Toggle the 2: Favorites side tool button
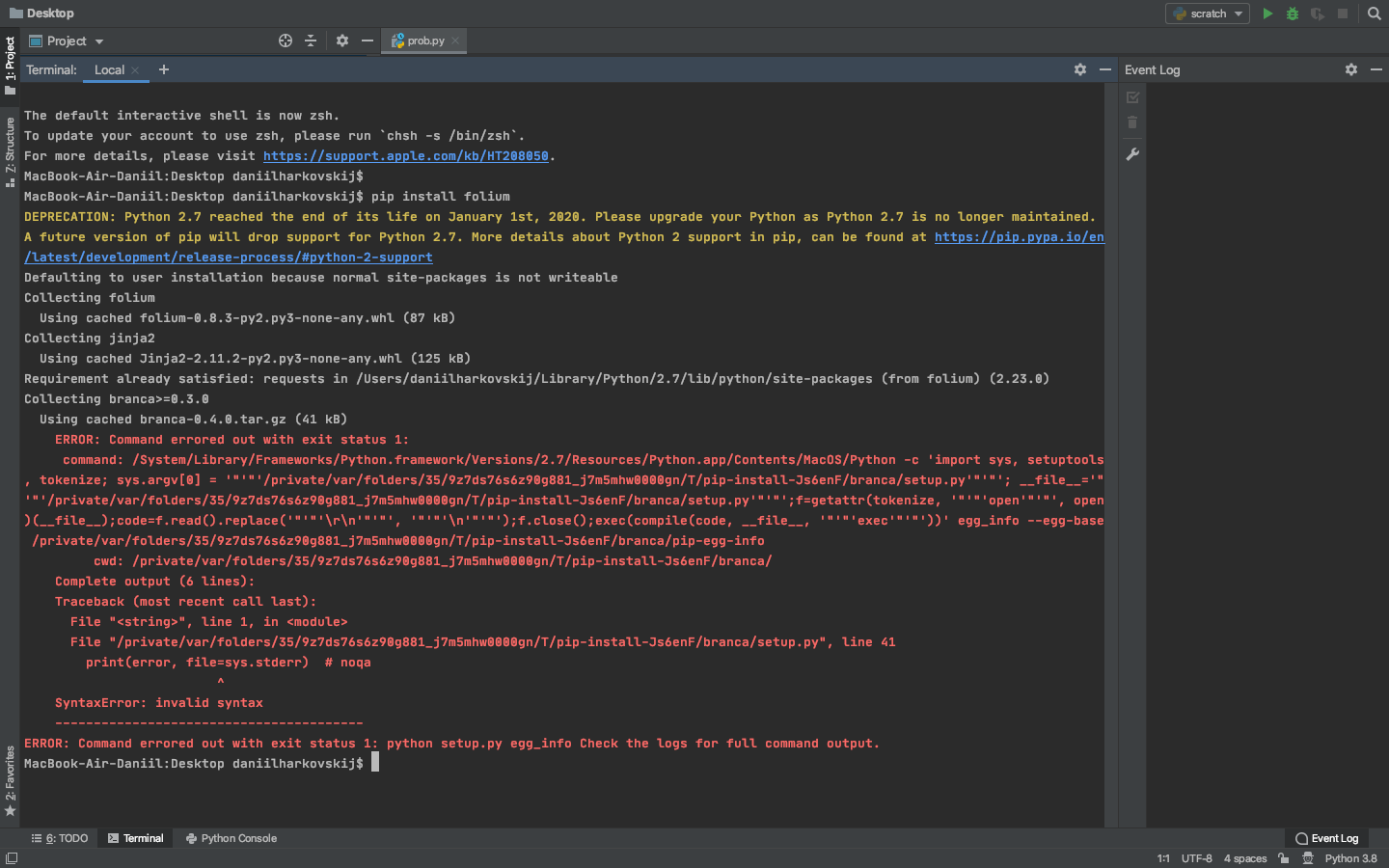Viewport: 1389px width, 868px height. [x=10, y=781]
